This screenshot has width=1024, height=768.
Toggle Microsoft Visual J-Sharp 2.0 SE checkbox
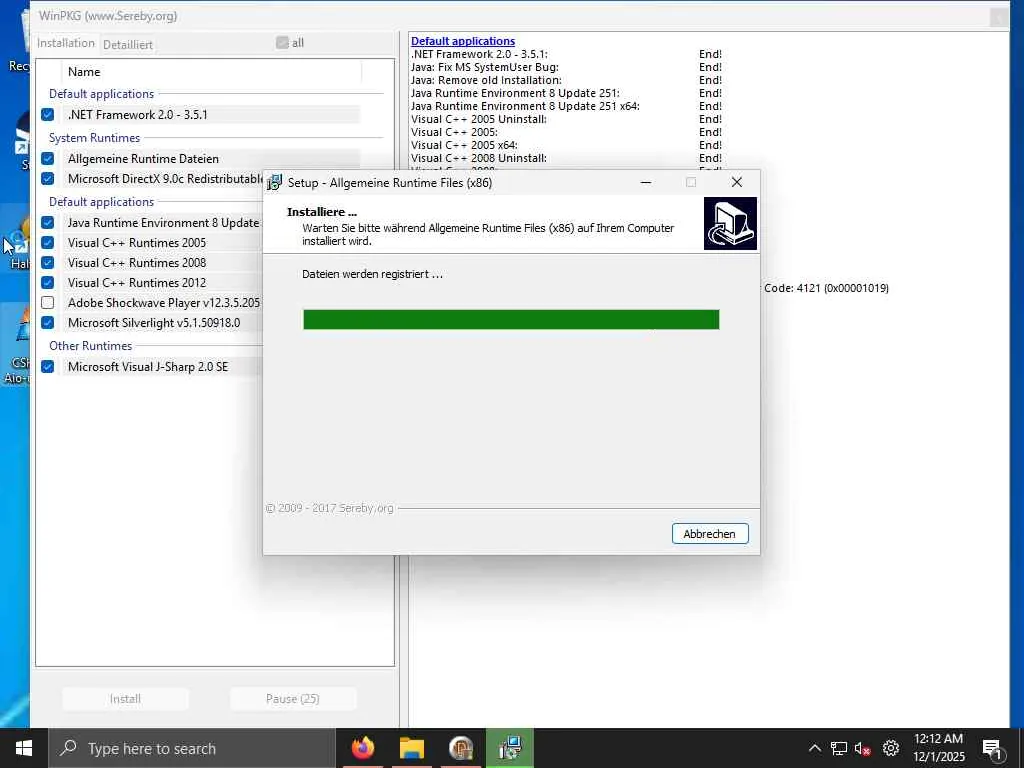(48, 367)
